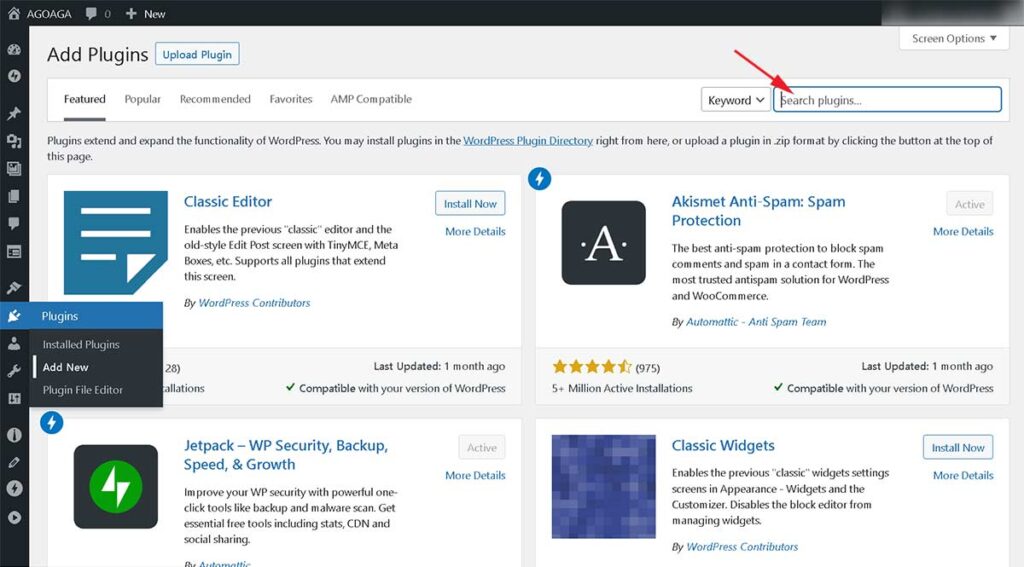Click Akismet's star rating

(592, 366)
